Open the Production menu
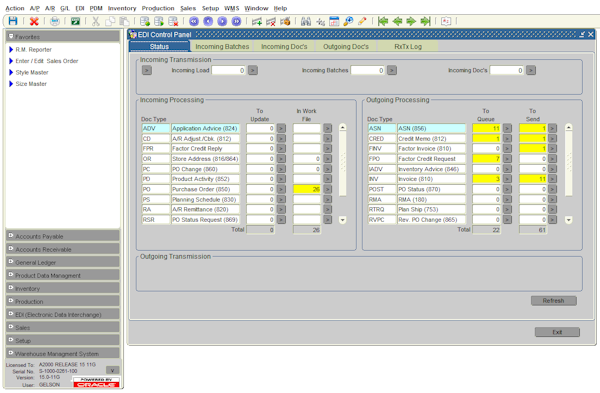The height and width of the screenshot is (393, 600). tap(158, 8)
